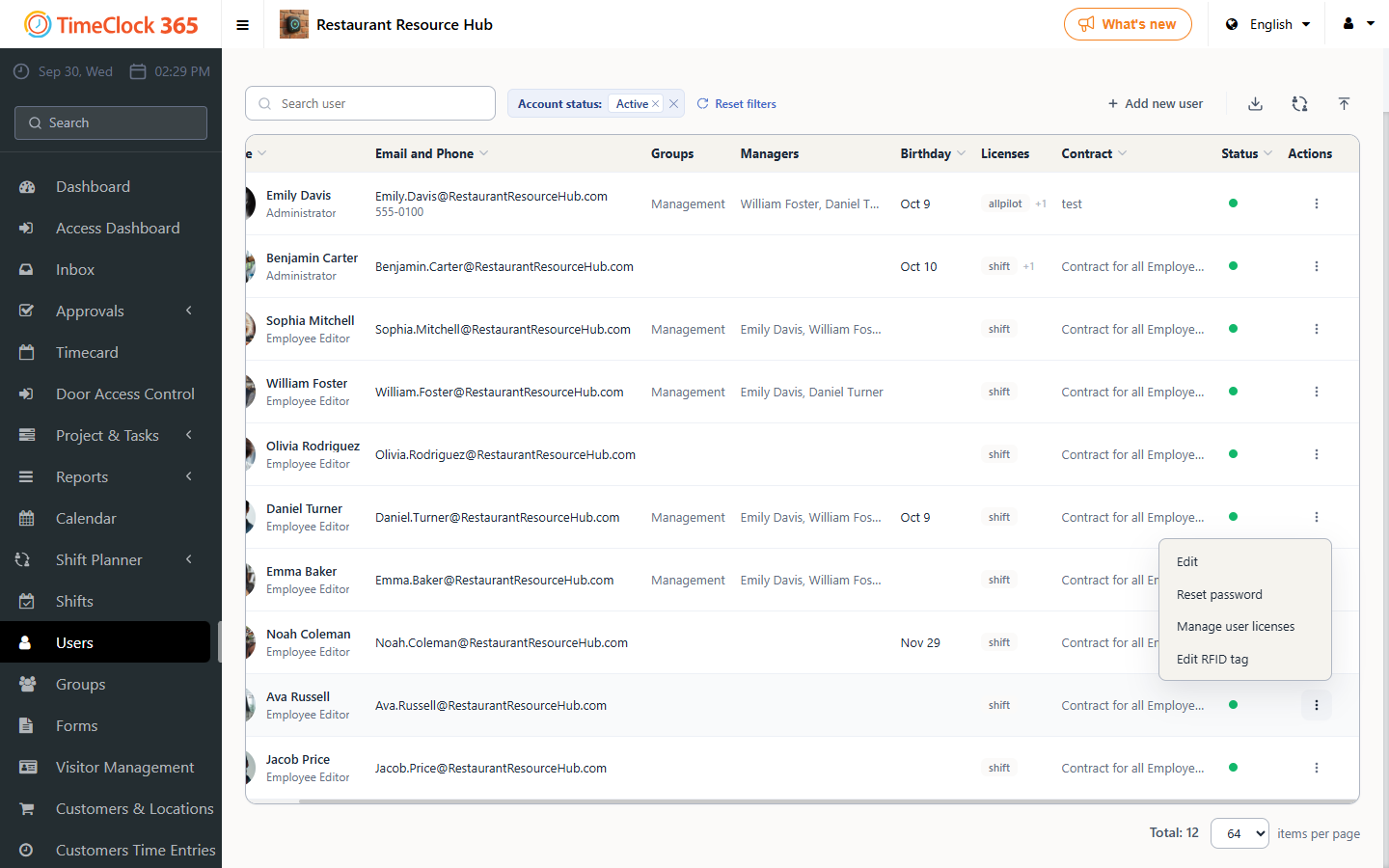
Task: Click the download export icon
Action: click(x=1255, y=103)
